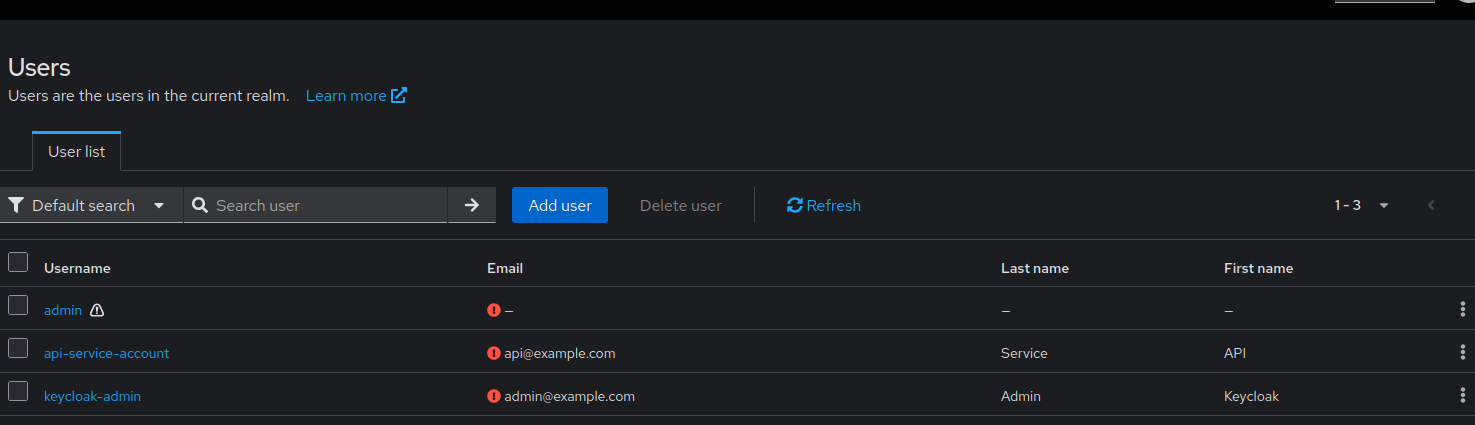The width and height of the screenshot is (1475, 425).
Task: Click the API first name cell
Action: point(1235,353)
